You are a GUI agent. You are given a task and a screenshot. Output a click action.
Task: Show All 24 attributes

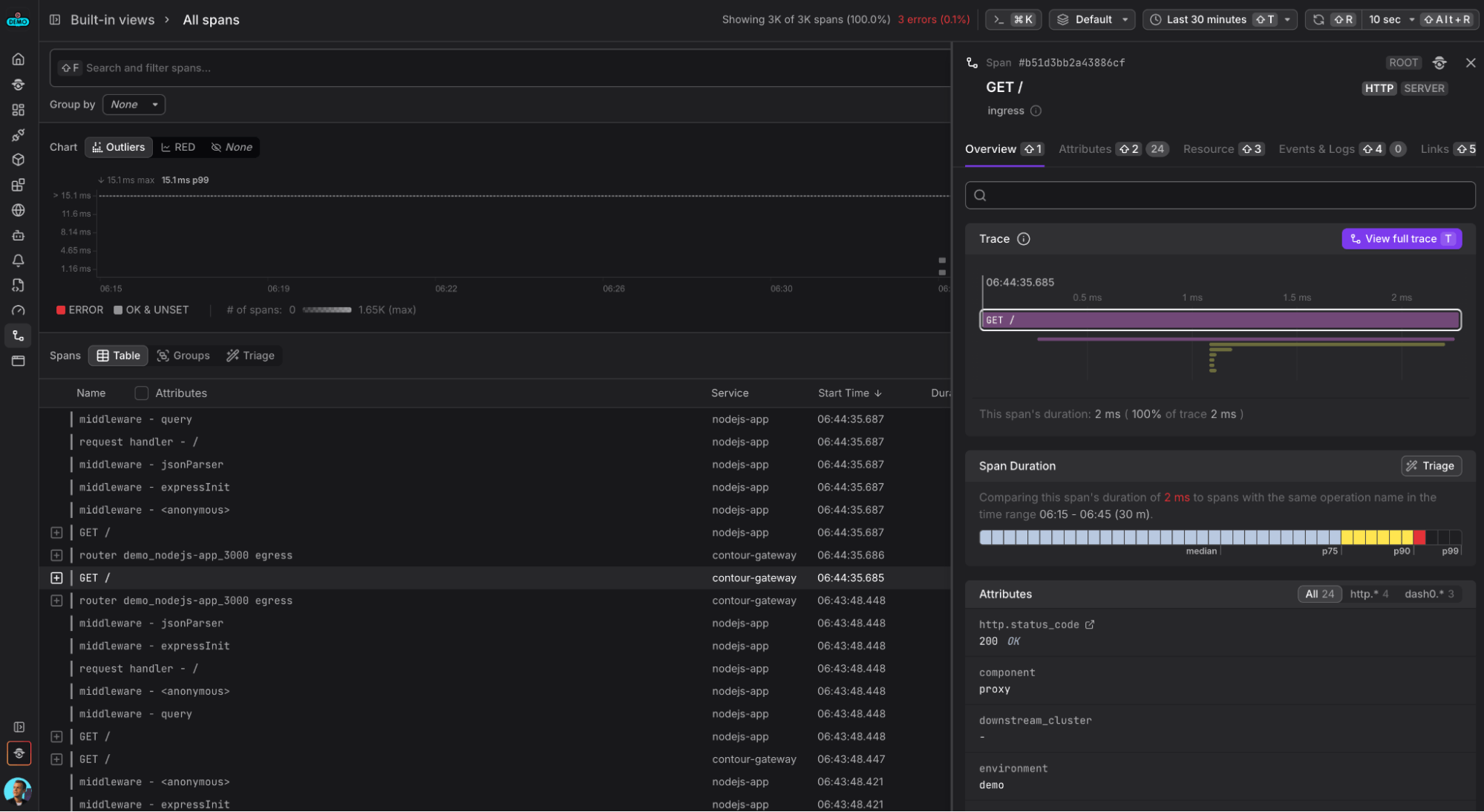1319,595
